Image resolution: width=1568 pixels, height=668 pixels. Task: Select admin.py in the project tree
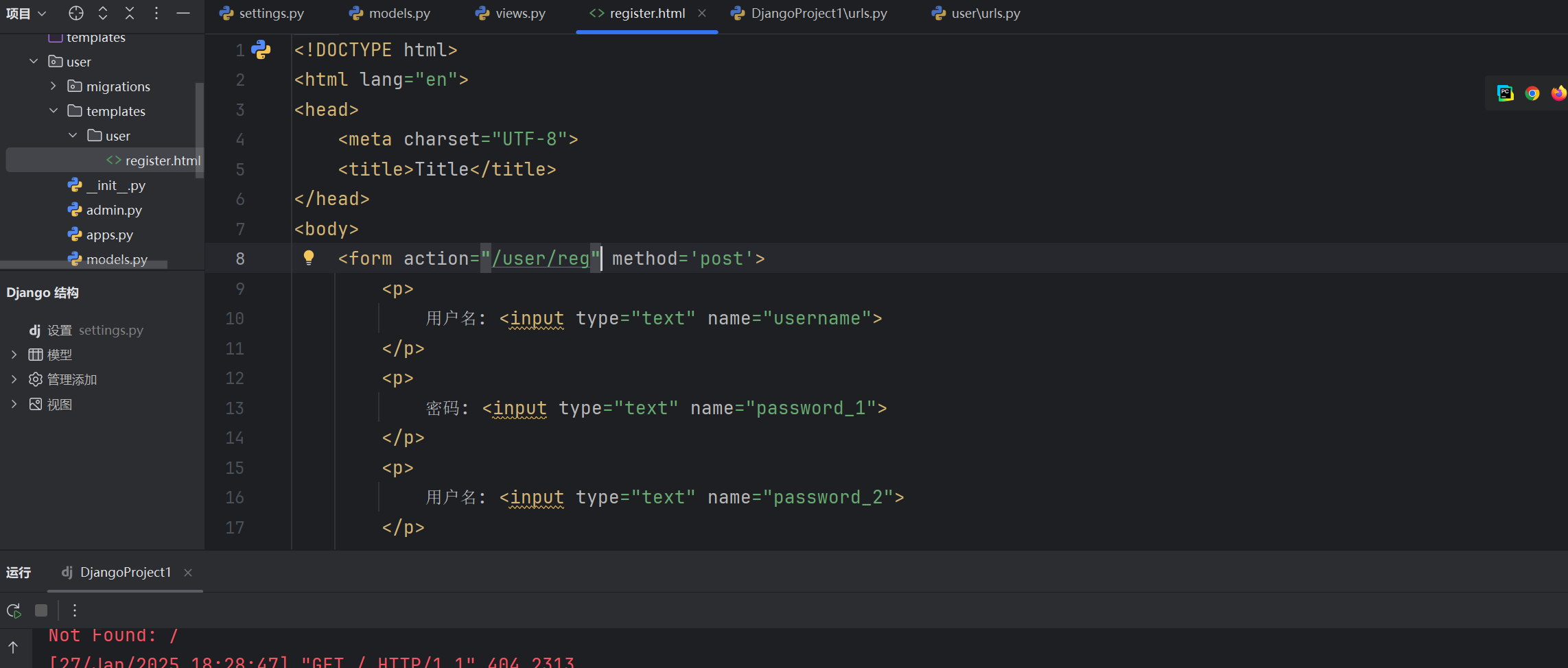[x=114, y=210]
